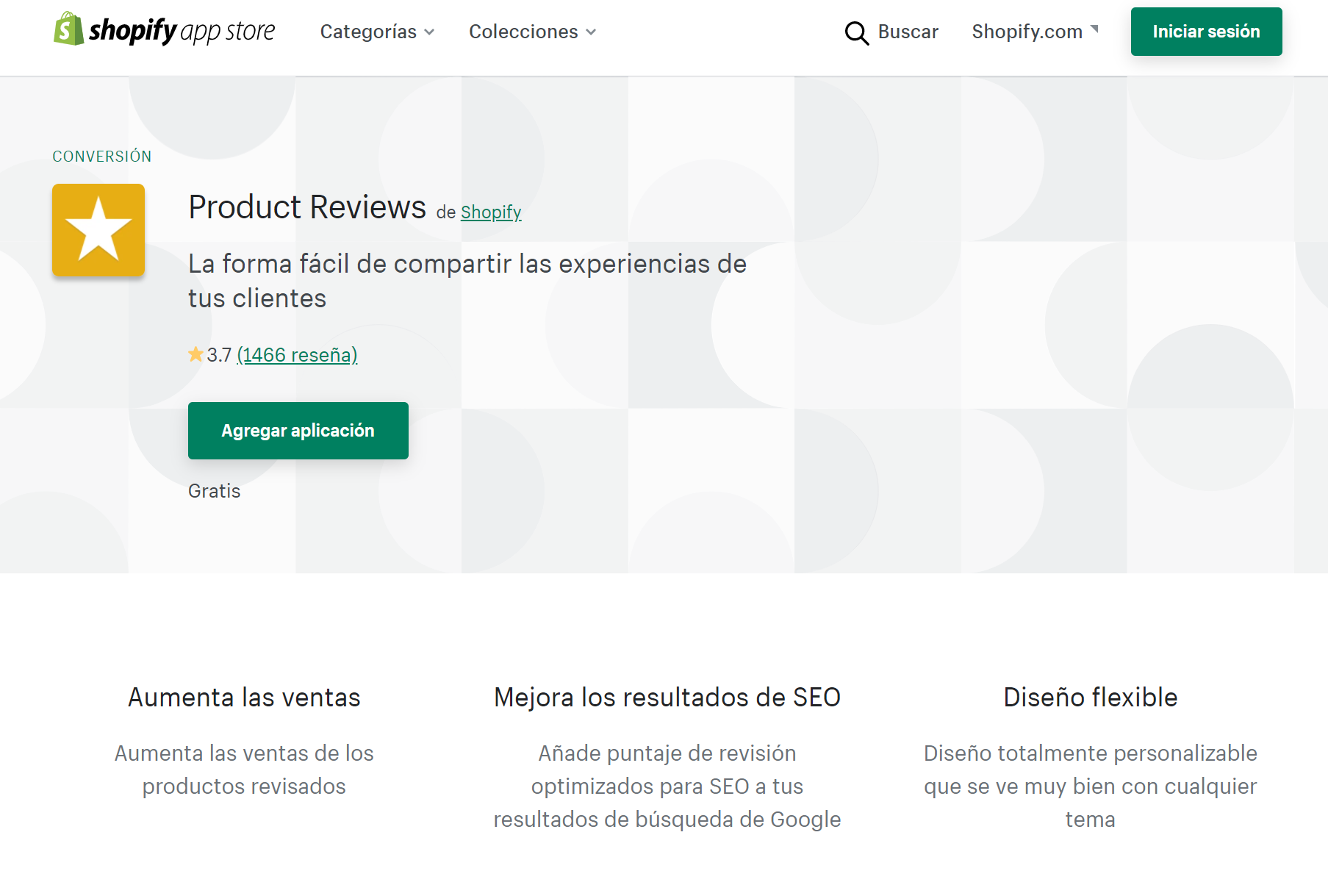1328x896 pixels.
Task: Open the Shopify developer link
Action: click(x=491, y=212)
